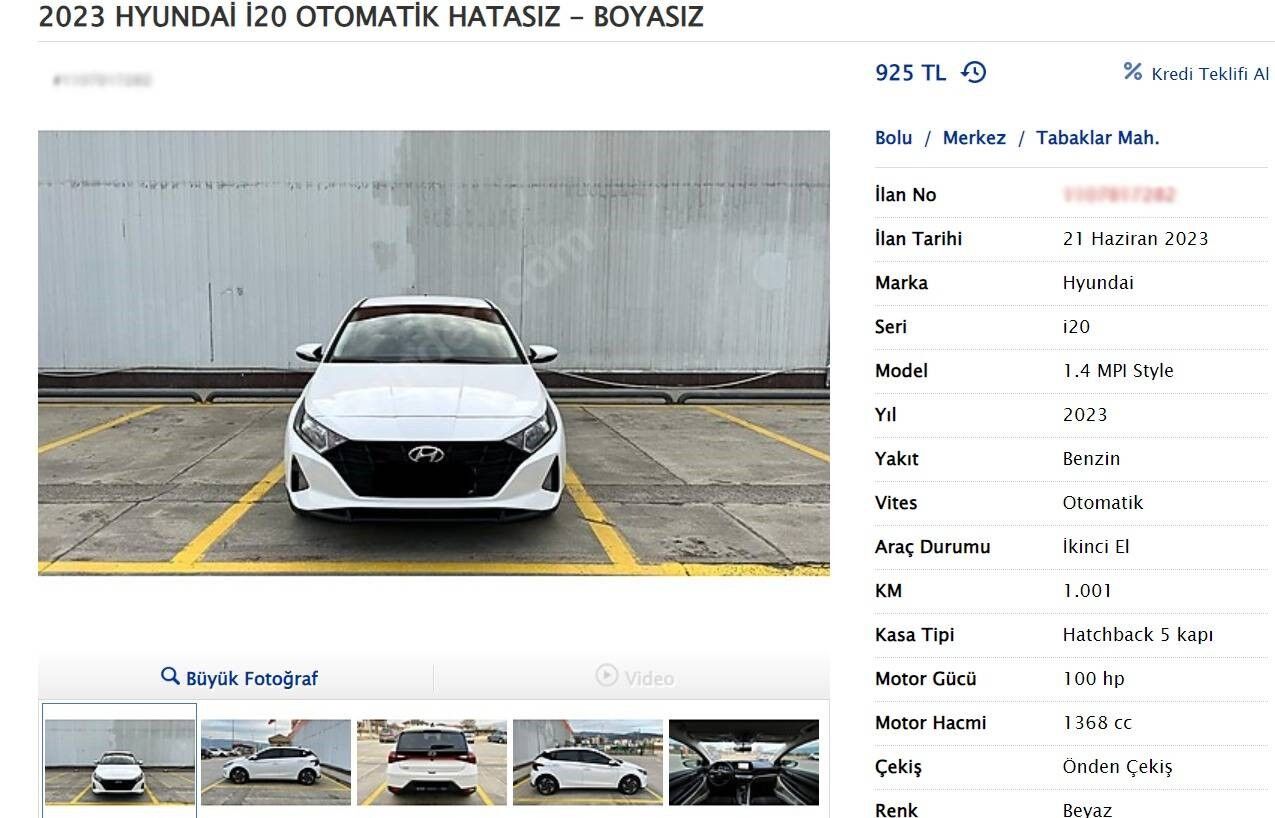Select the front-view car thumbnail
This screenshot has width=1275, height=818.
click(119, 761)
